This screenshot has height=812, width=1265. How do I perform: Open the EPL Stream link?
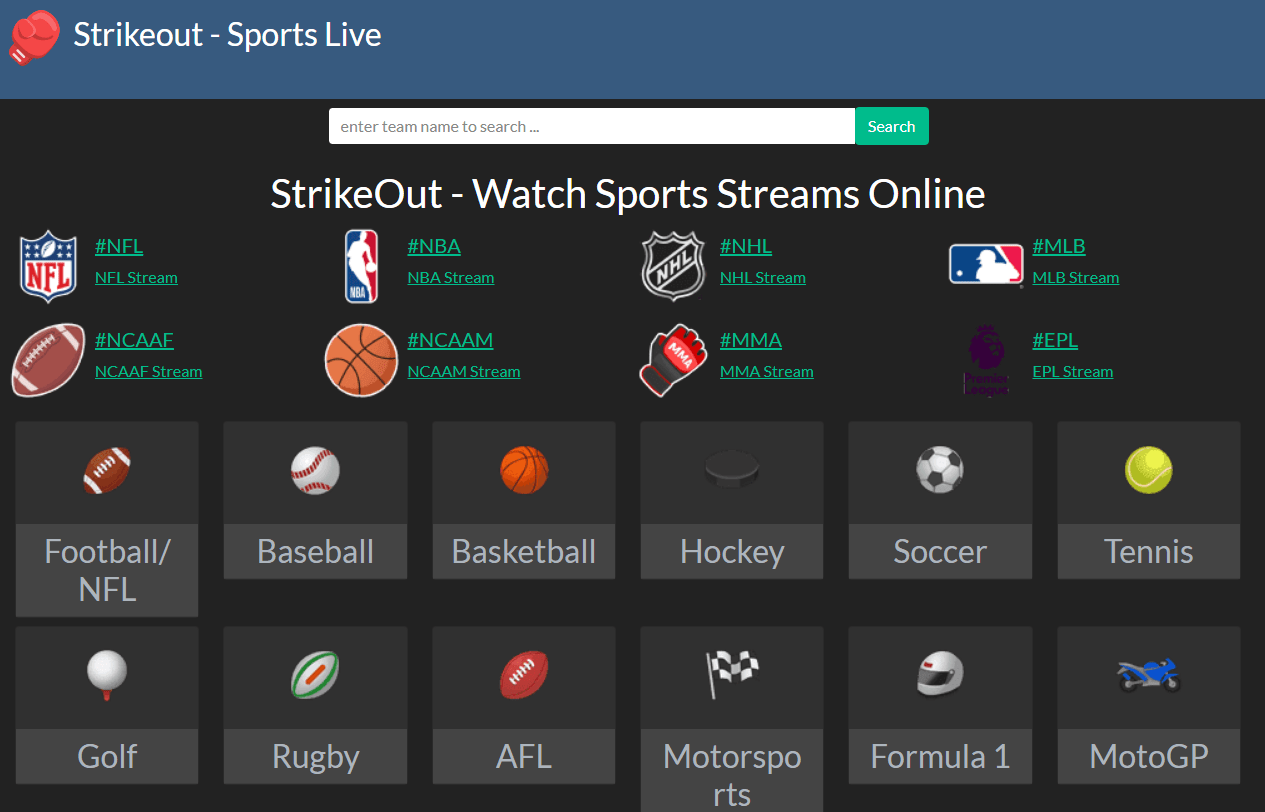1073,372
